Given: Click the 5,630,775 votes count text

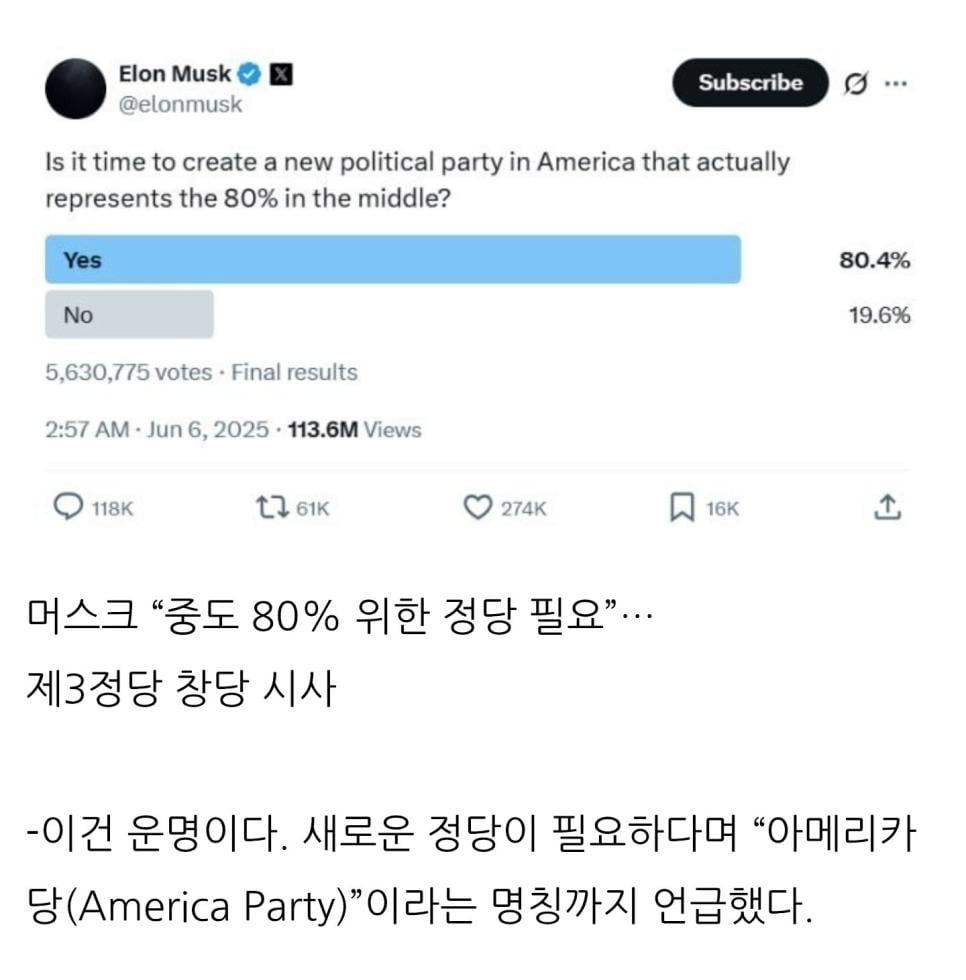Looking at the screenshot, I should 129,373.
